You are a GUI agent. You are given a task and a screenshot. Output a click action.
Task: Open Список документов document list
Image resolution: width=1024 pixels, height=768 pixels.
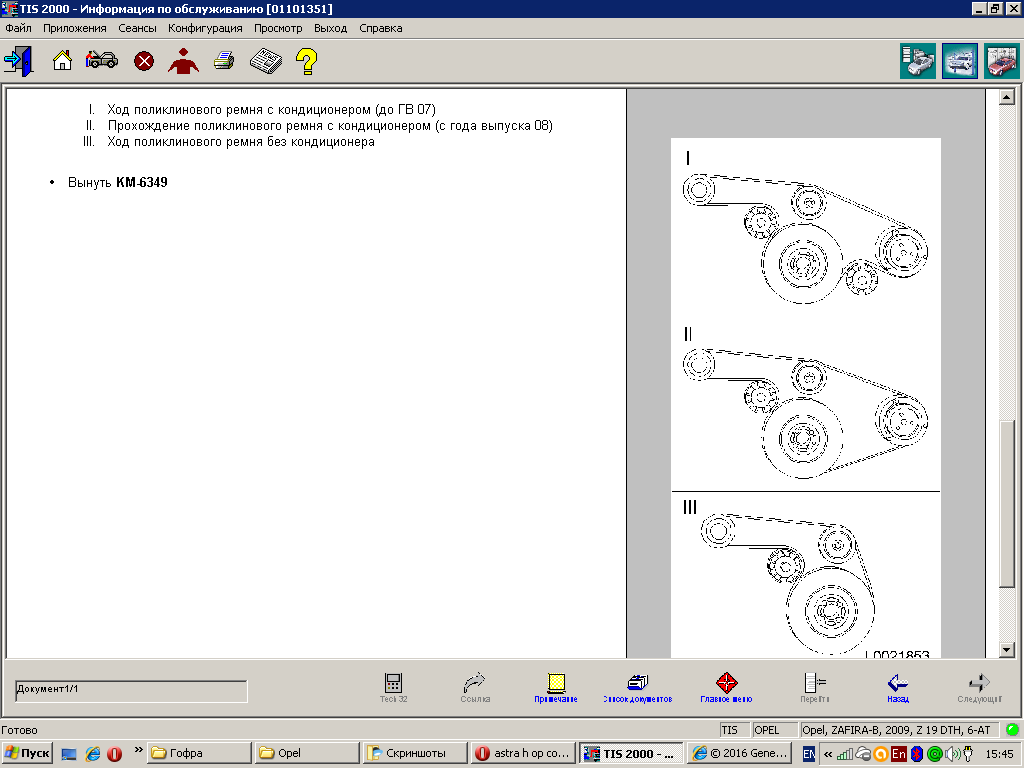coord(637,688)
